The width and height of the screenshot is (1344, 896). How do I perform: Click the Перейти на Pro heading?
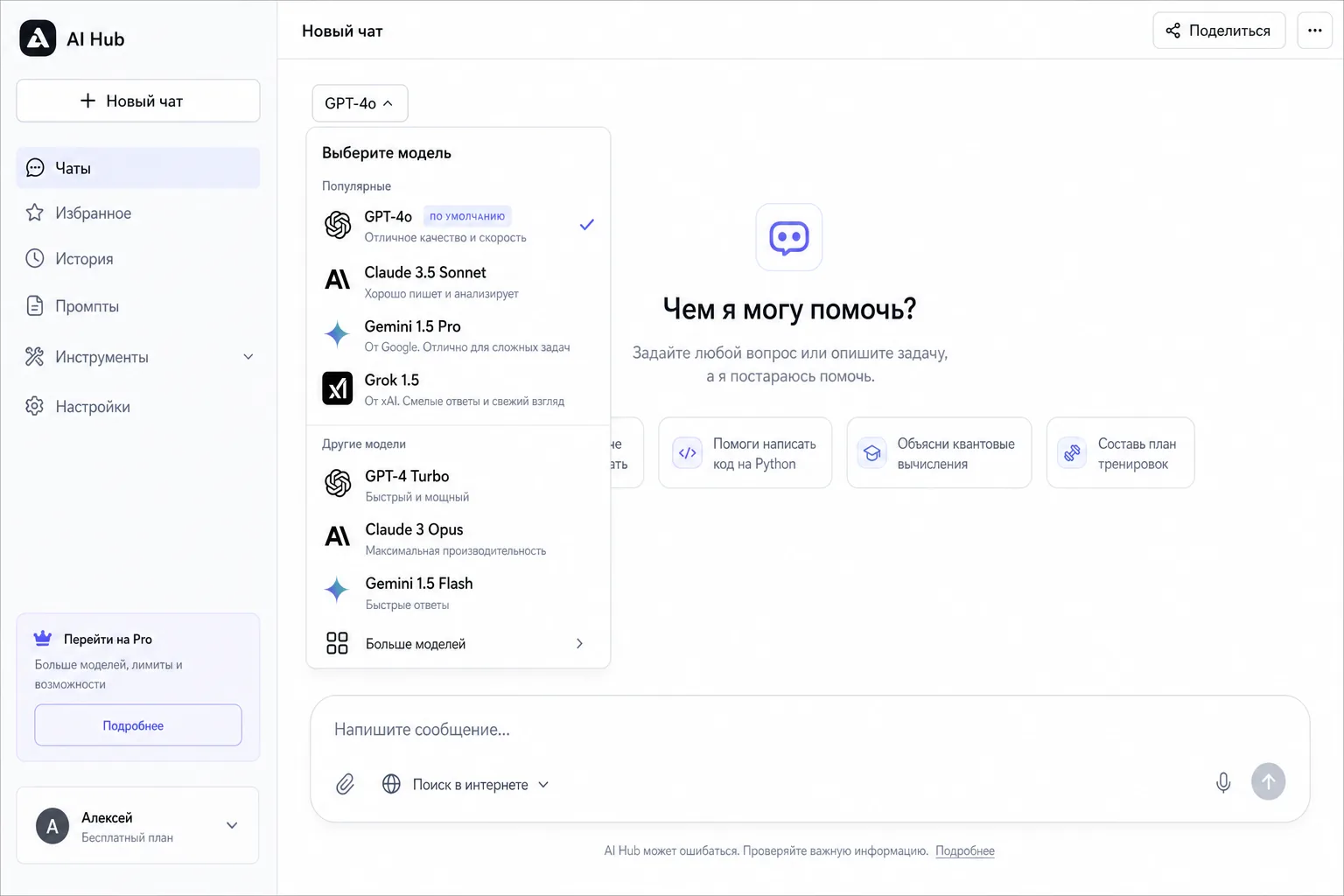pos(108,639)
